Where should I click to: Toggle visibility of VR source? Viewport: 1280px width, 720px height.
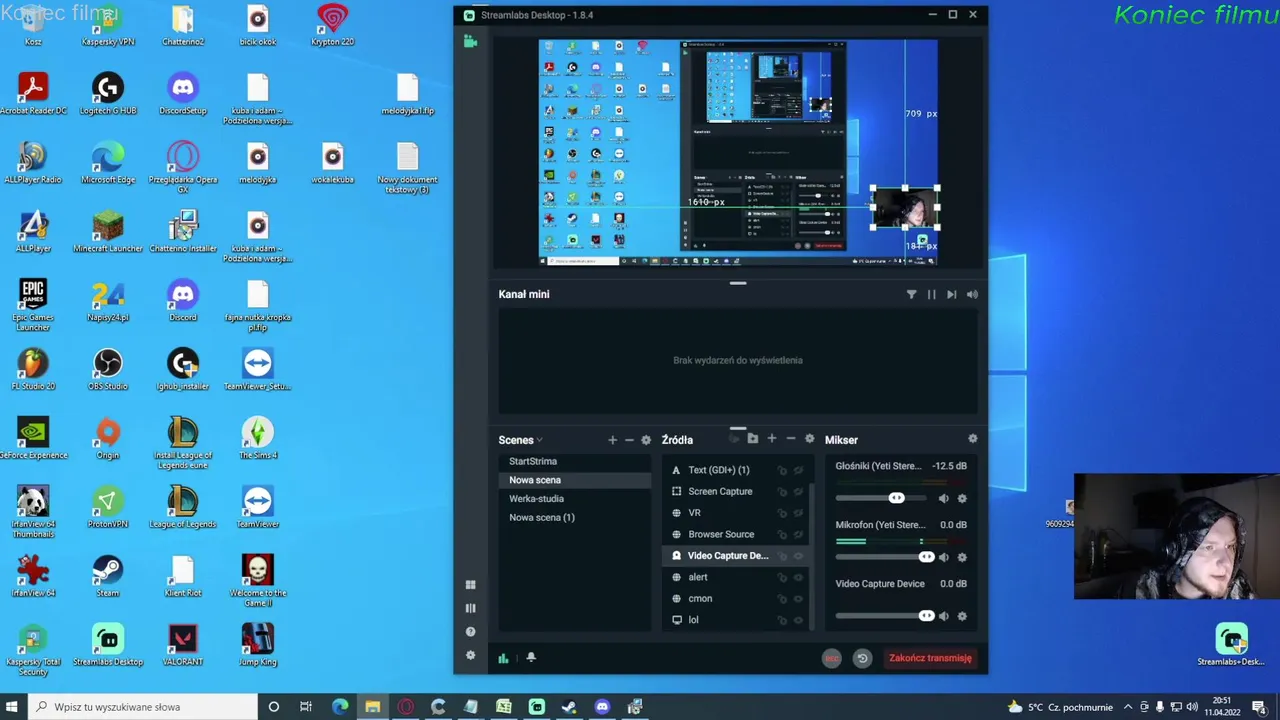tap(798, 513)
